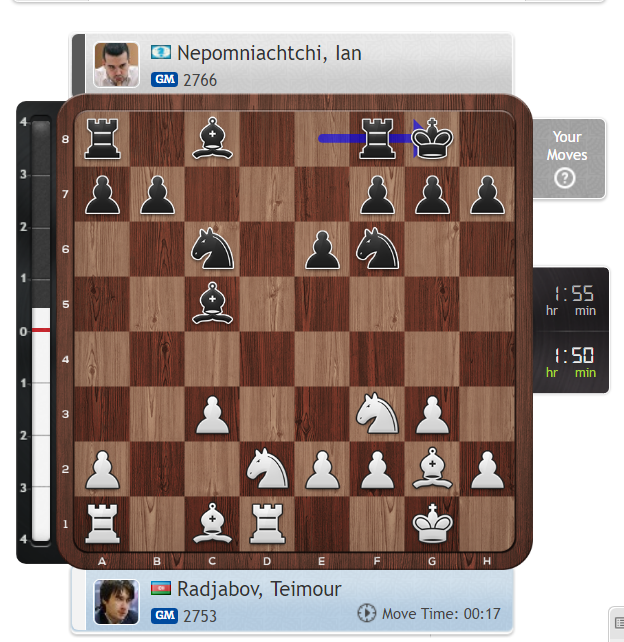The image size is (624, 642).
Task: Select the black bishop on c5
Action: (x=212, y=303)
